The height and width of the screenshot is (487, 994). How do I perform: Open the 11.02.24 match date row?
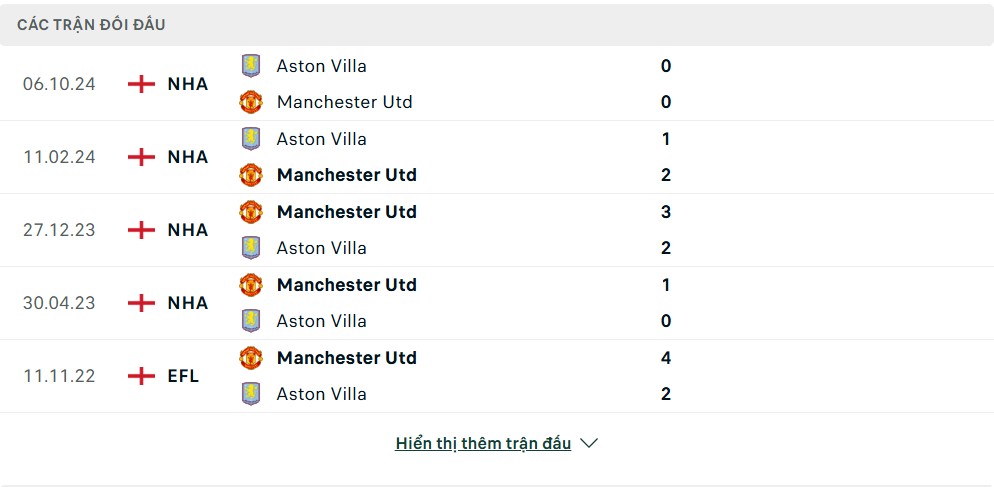(497, 157)
